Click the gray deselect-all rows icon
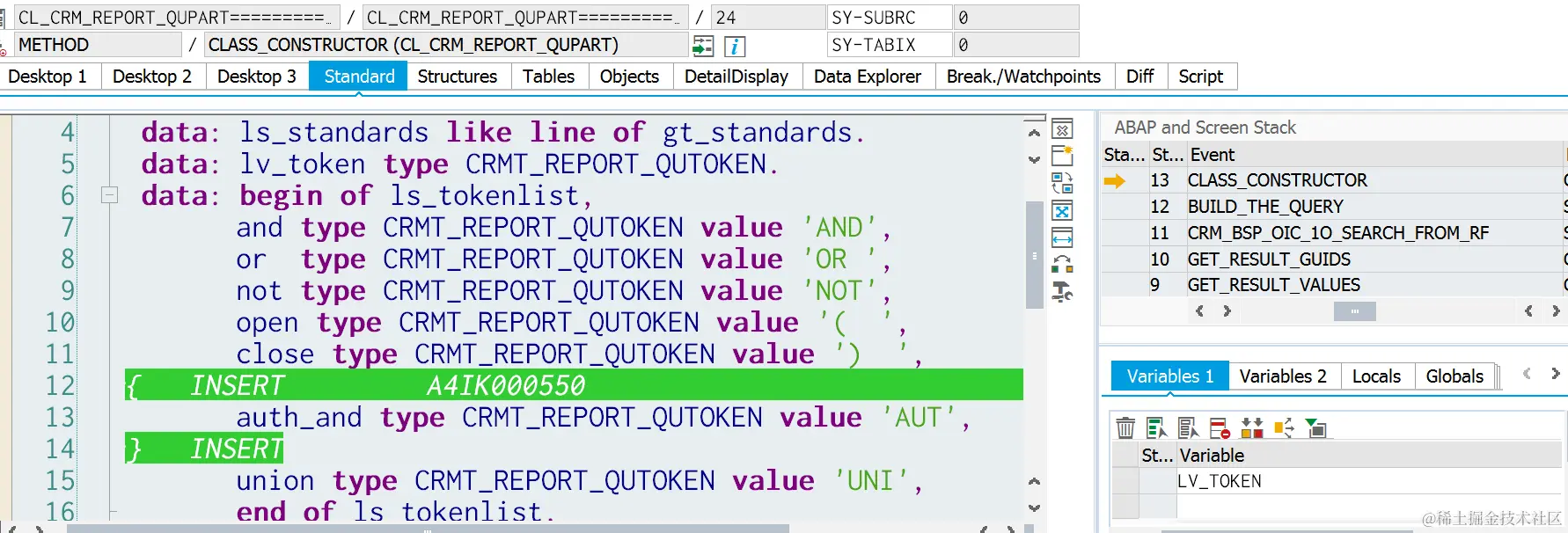This screenshot has width=1568, height=533. coord(1188,428)
